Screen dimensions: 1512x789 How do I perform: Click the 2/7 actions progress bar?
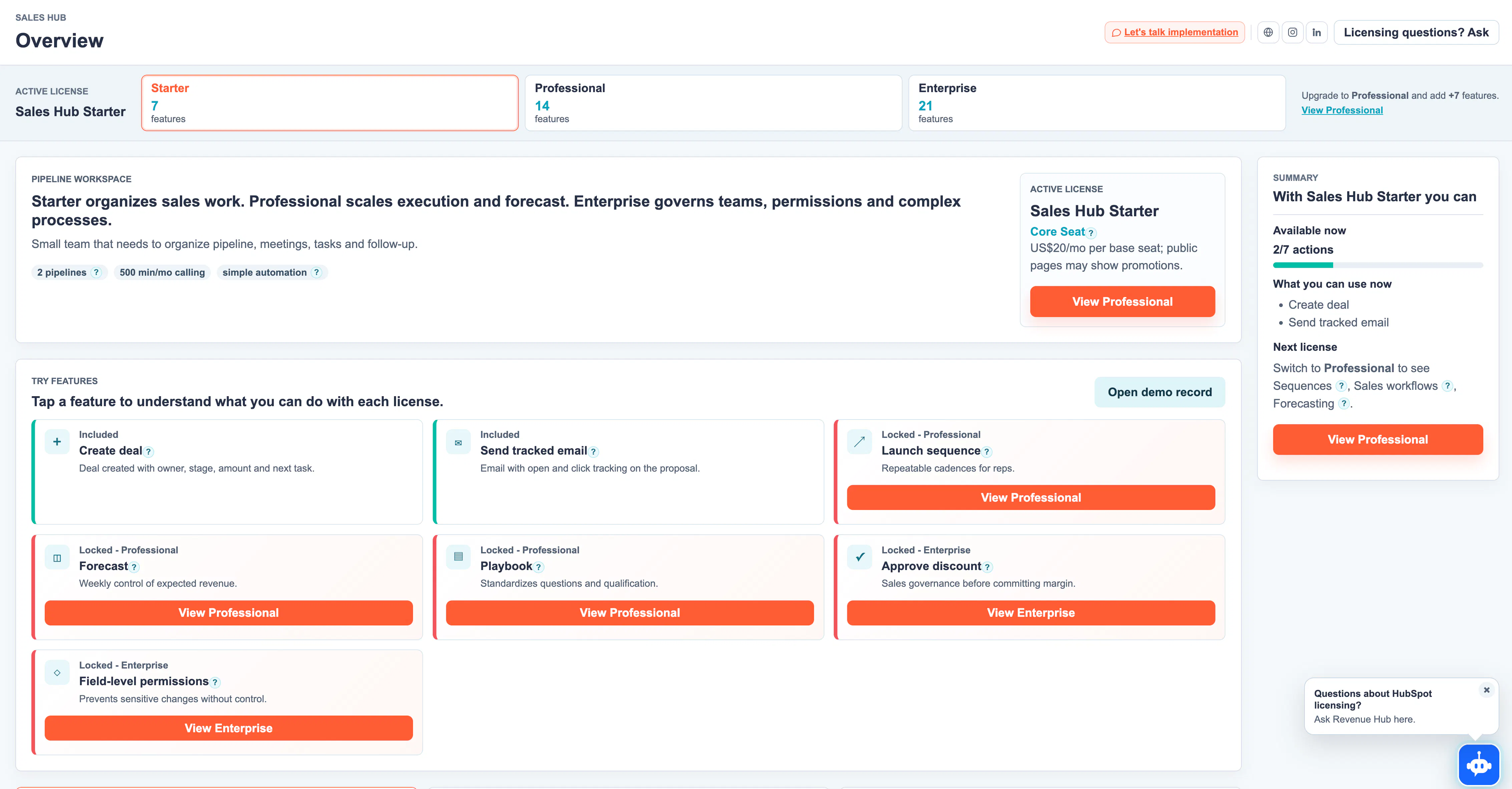[1378, 265]
